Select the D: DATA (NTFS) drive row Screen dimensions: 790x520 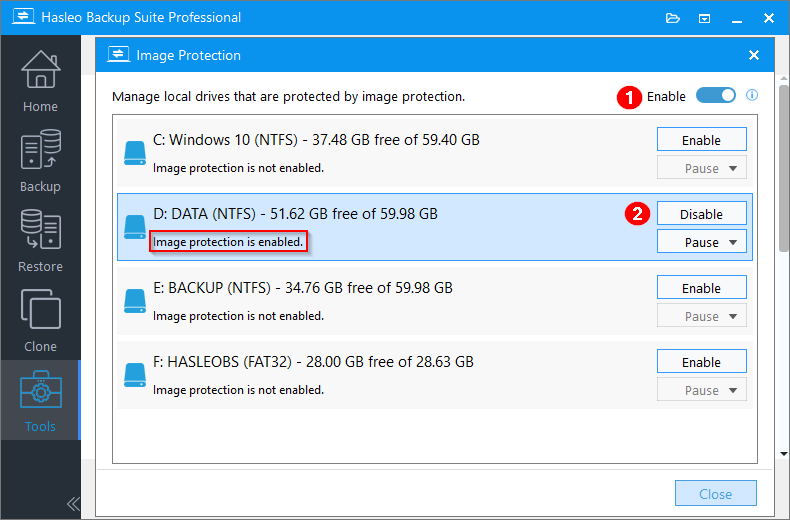[435, 227]
